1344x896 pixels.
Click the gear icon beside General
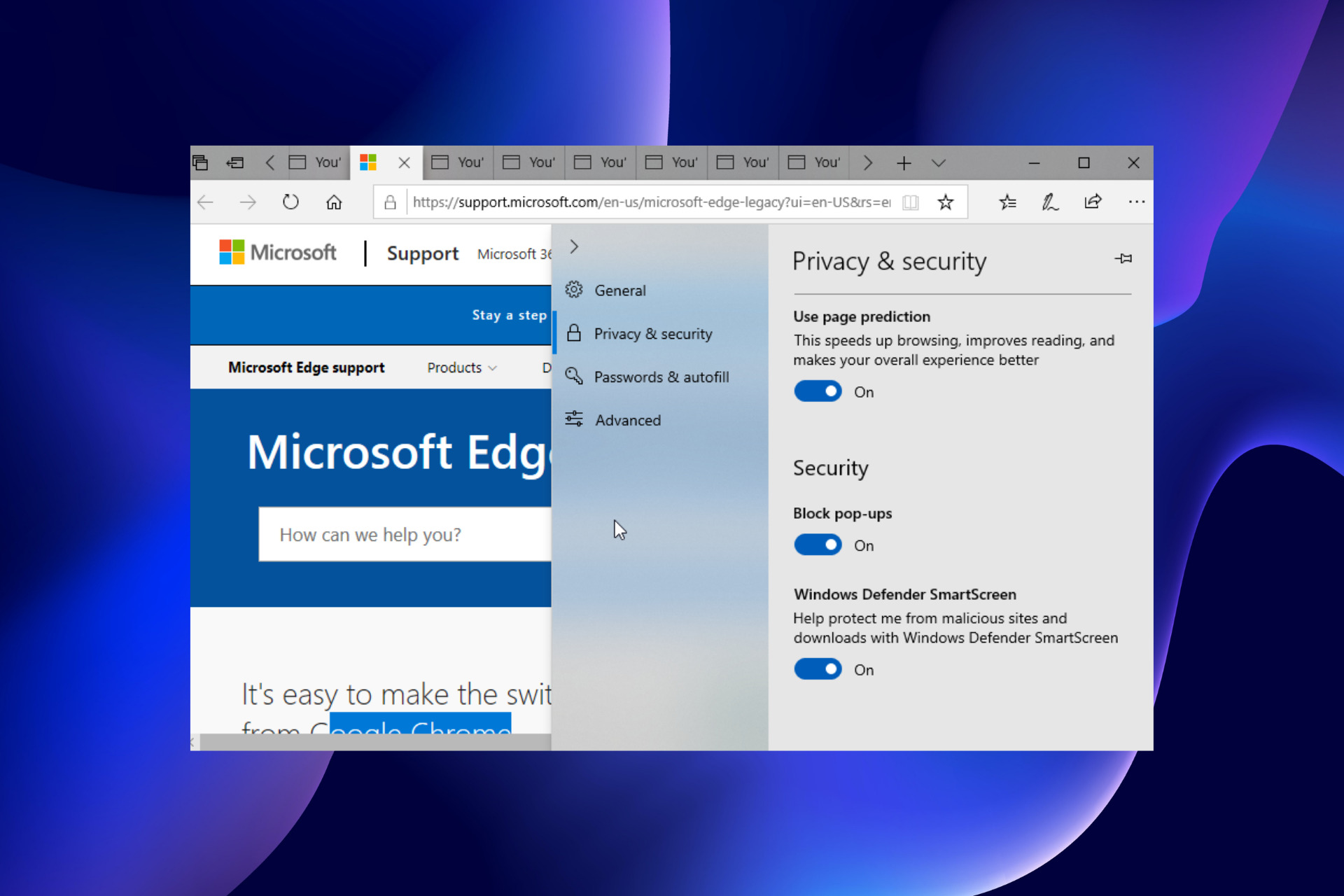point(574,290)
